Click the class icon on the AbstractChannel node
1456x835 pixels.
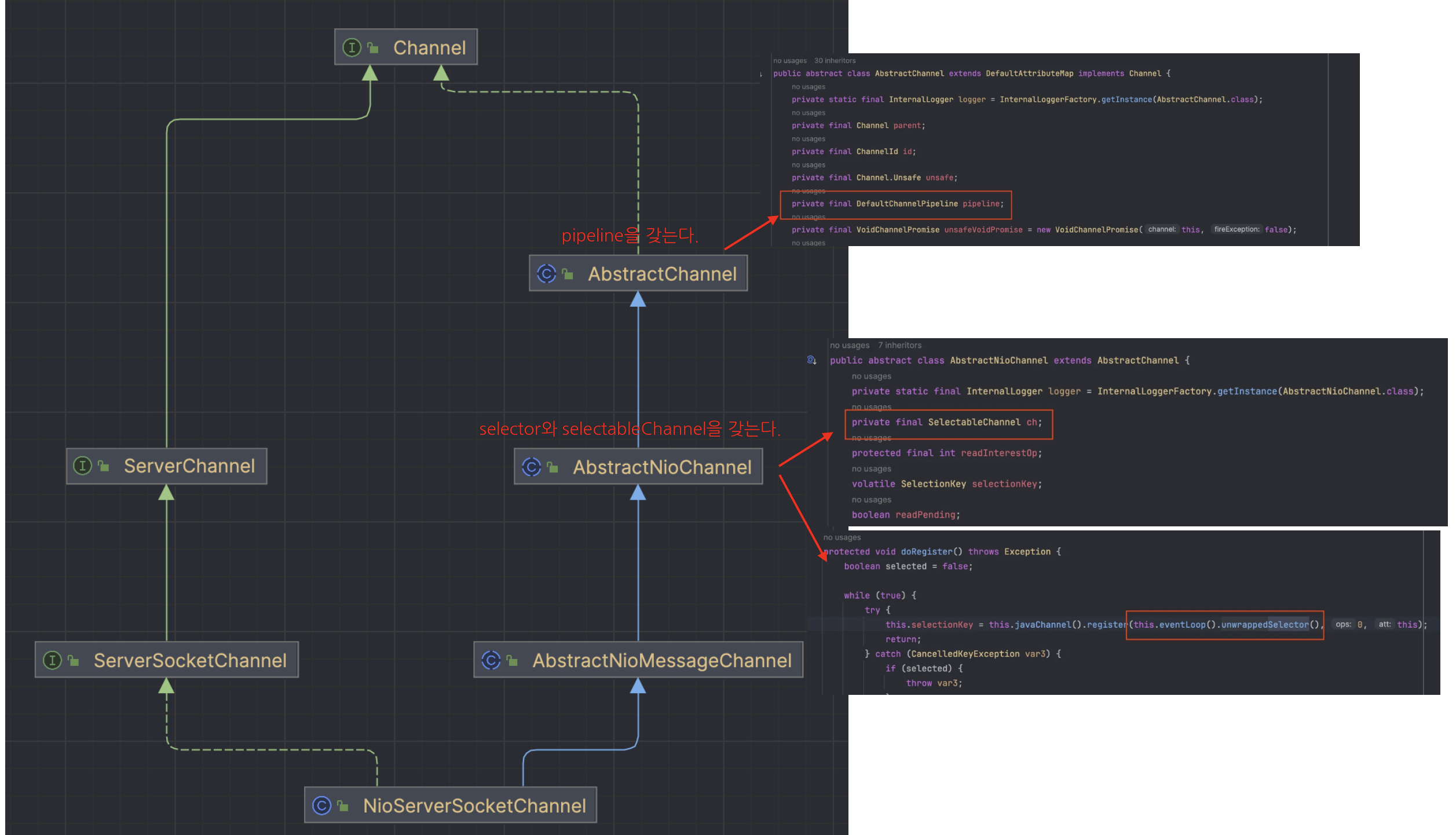click(546, 273)
